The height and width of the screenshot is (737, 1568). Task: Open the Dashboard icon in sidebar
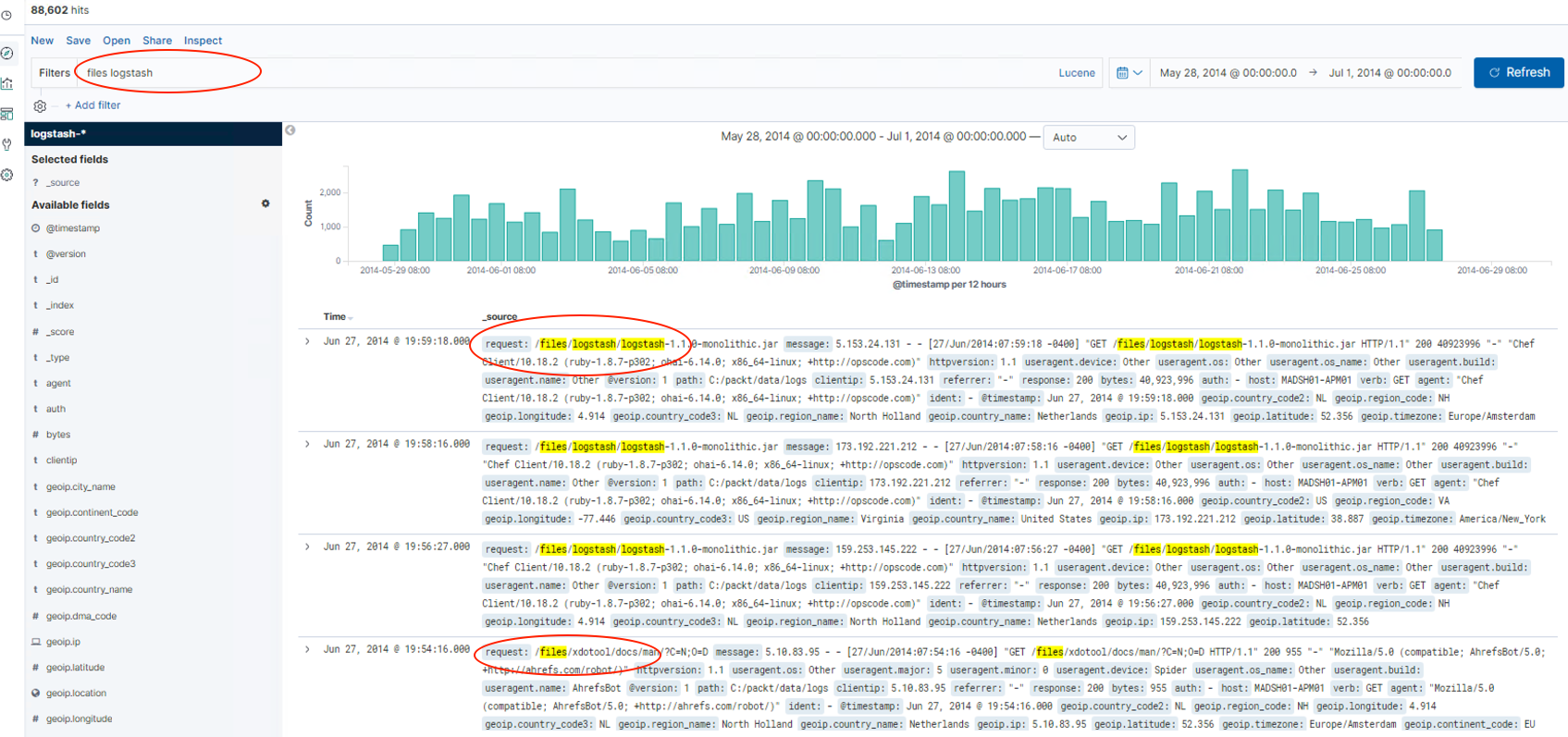coord(7,114)
